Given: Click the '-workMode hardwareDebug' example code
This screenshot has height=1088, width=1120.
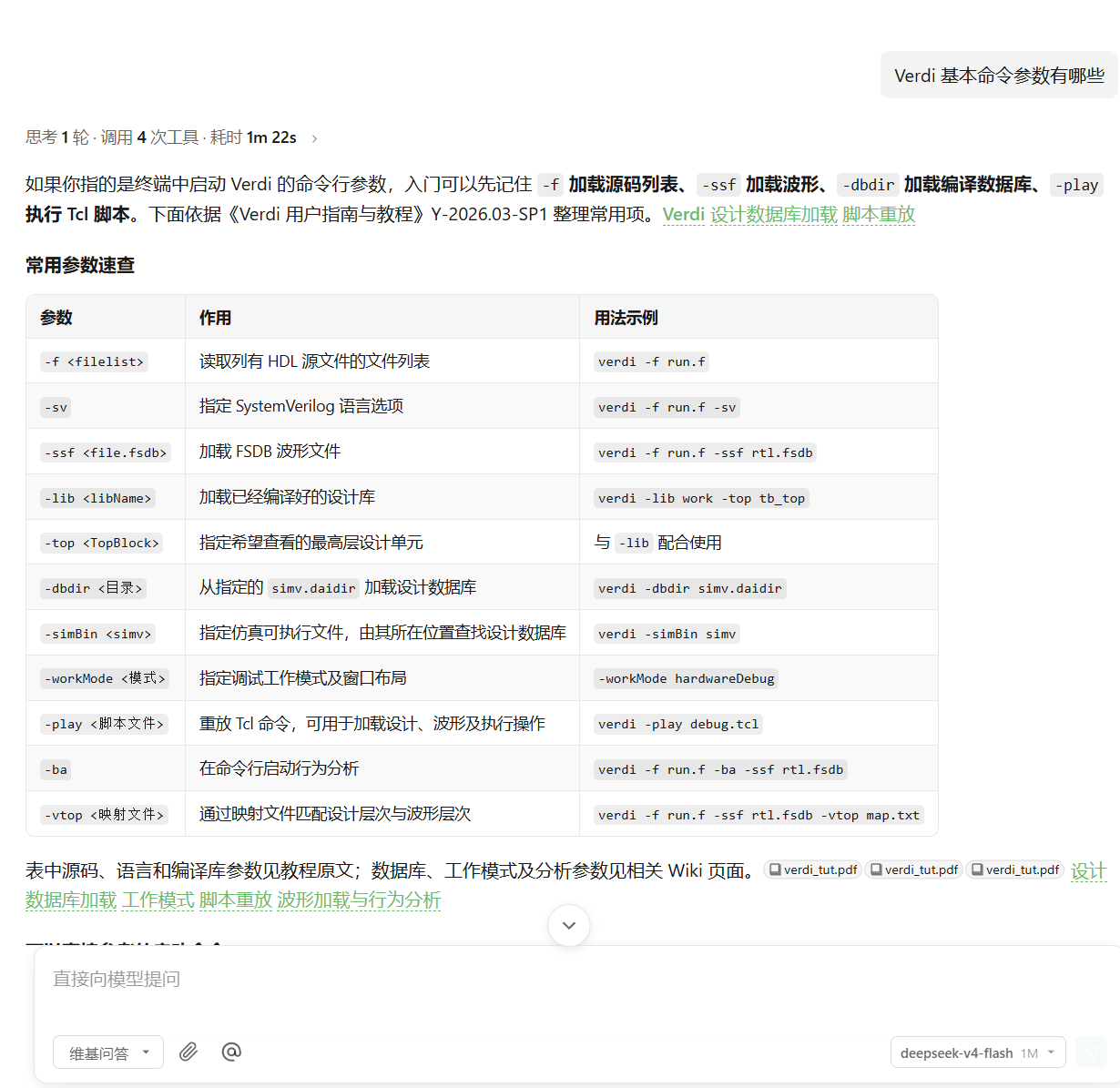Looking at the screenshot, I should pyautogui.click(x=686, y=678).
